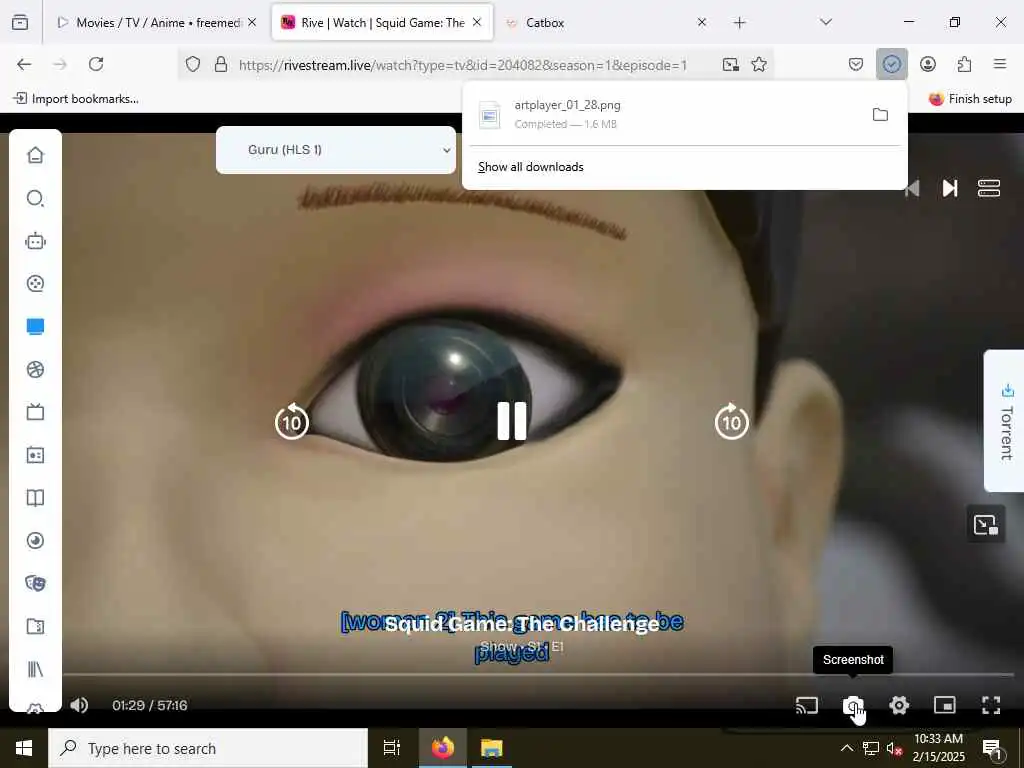Image resolution: width=1024 pixels, height=768 pixels.
Task: Open the Firefox View icon
Action: click(20, 23)
